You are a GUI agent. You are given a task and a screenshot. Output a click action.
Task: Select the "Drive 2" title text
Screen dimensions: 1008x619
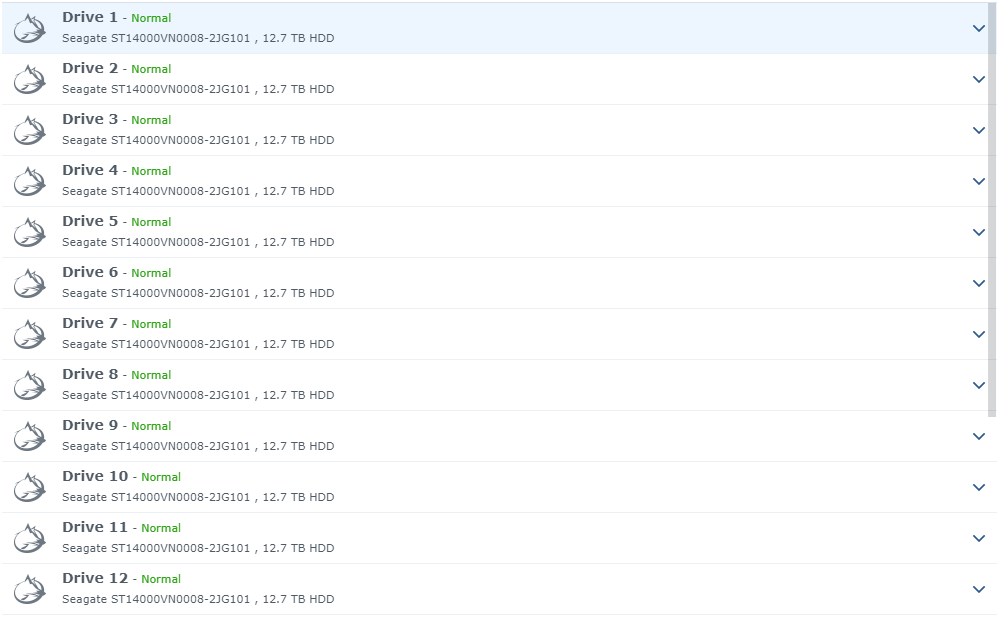coord(90,68)
